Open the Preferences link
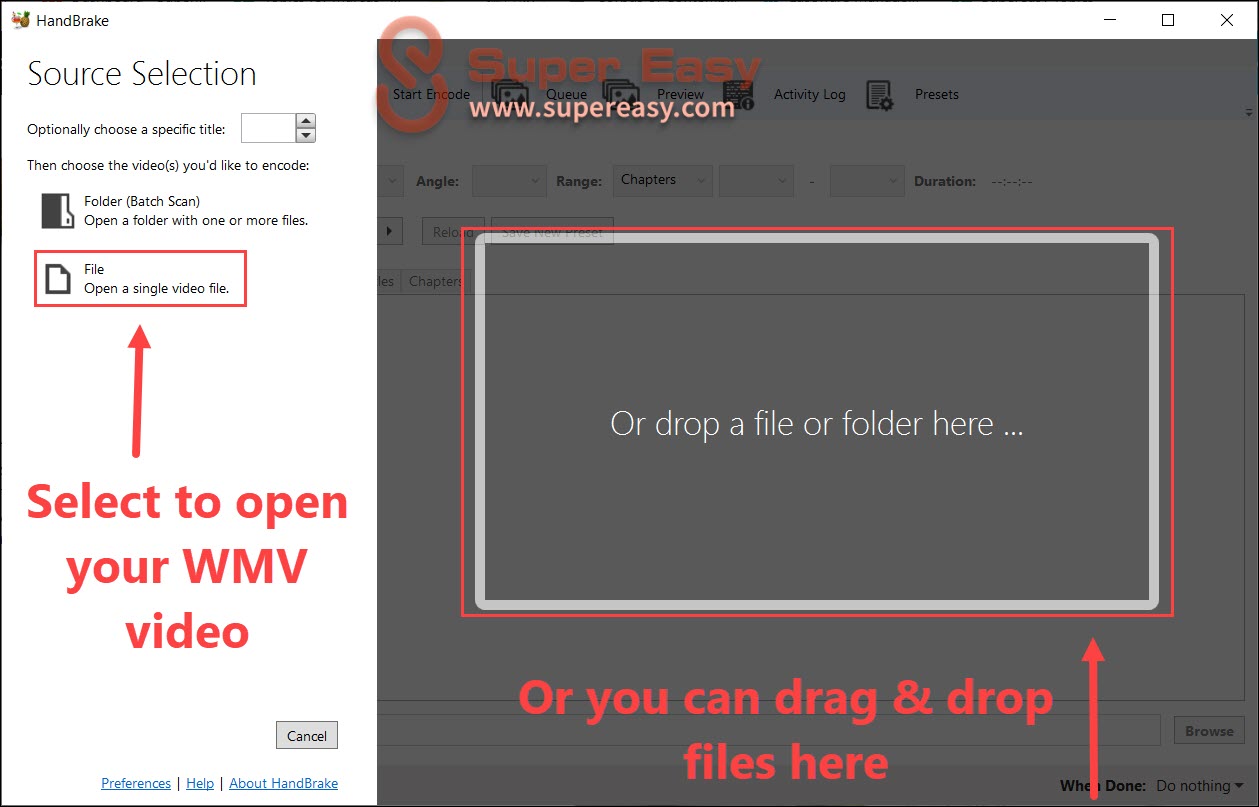Viewport: 1259px width, 807px height. (136, 783)
